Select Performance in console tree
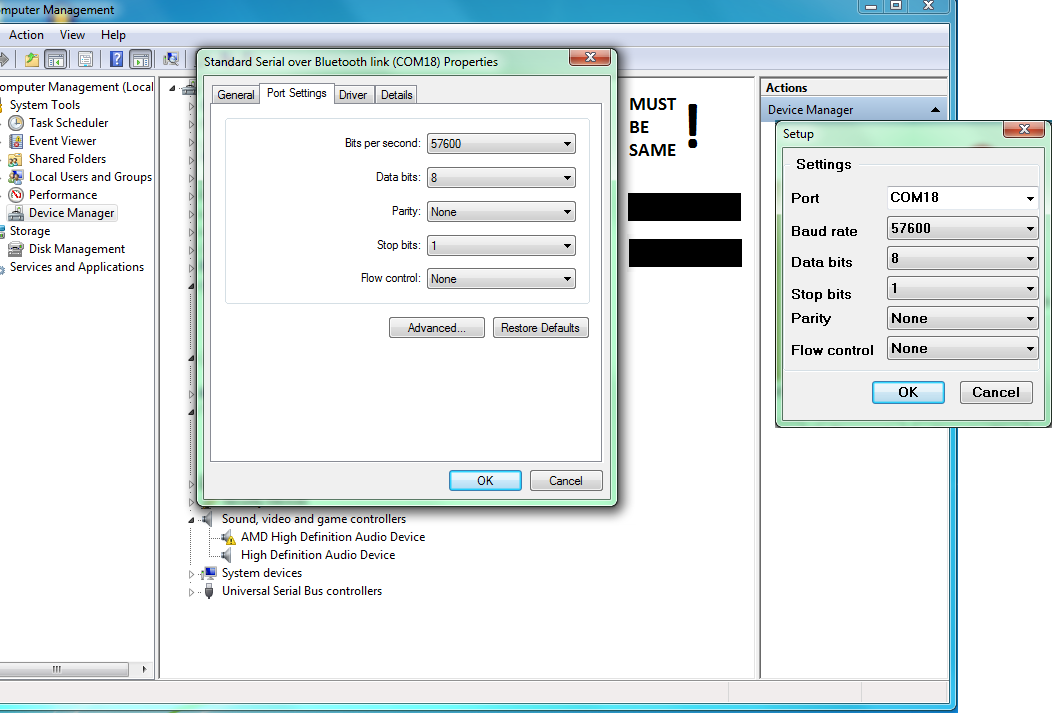The width and height of the screenshot is (1053, 713). (63, 195)
